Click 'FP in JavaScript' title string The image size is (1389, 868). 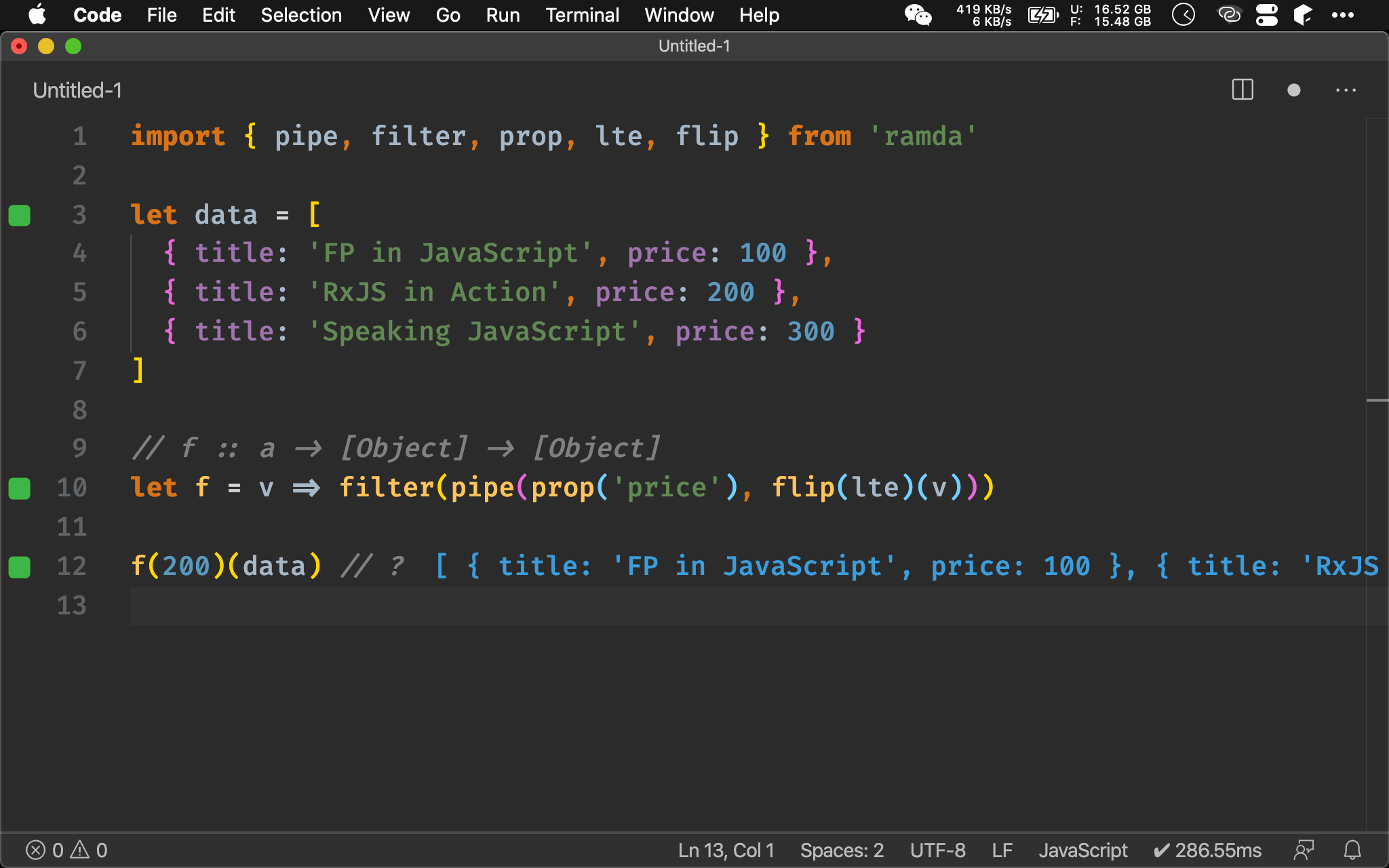(x=450, y=253)
